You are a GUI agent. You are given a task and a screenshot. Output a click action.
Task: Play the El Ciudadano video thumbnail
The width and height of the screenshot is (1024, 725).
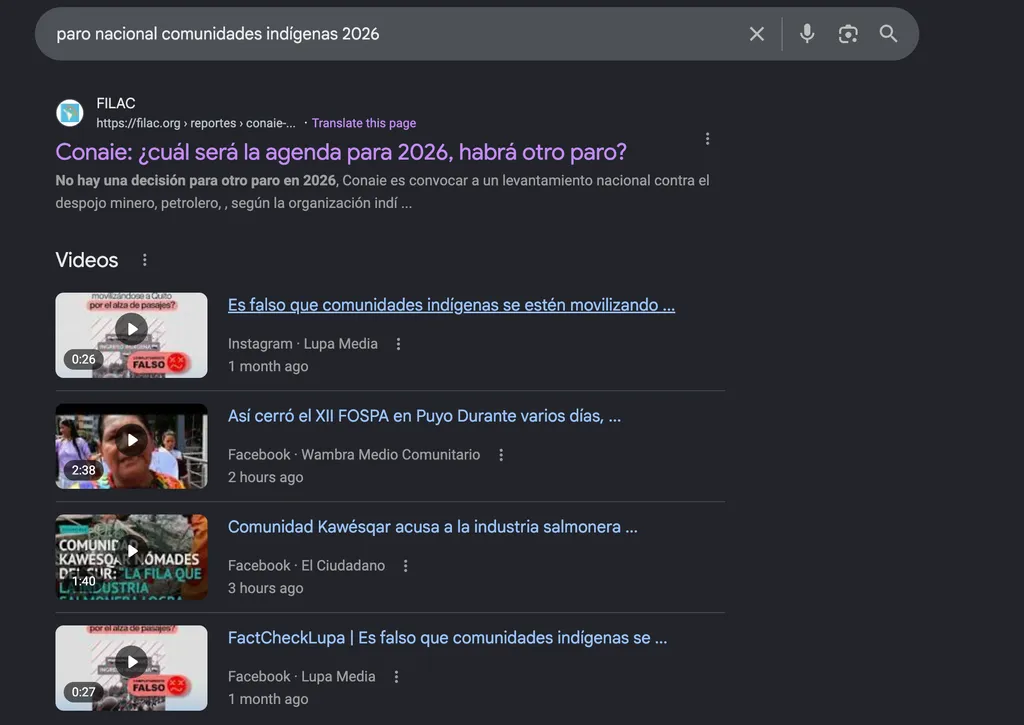[131, 557]
